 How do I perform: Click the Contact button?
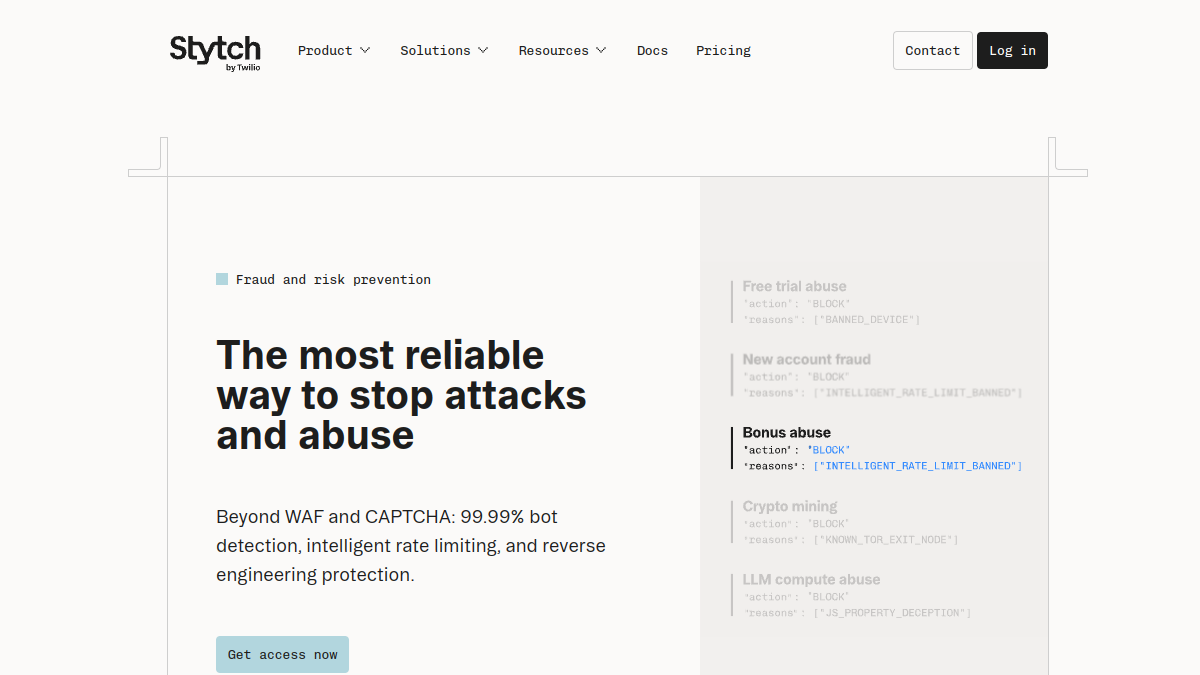click(932, 50)
